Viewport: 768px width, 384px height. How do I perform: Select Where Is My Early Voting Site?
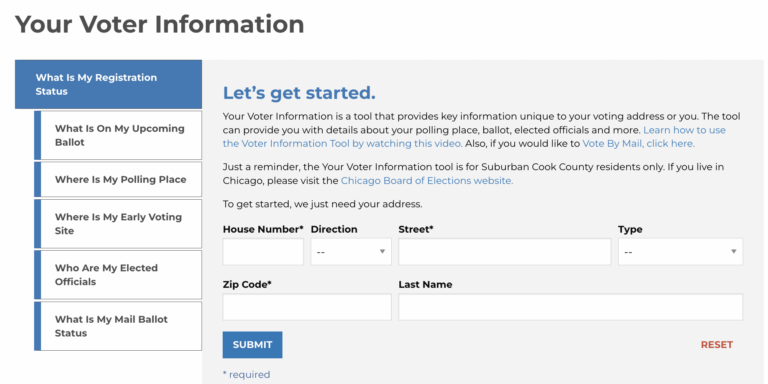tap(118, 224)
